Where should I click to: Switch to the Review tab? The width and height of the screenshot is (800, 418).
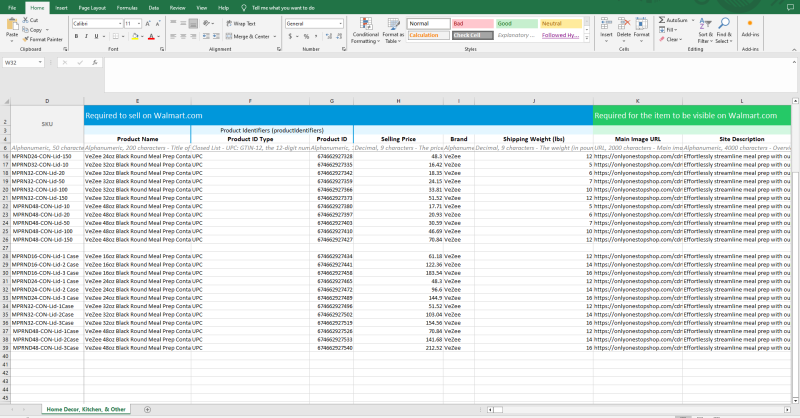click(178, 8)
